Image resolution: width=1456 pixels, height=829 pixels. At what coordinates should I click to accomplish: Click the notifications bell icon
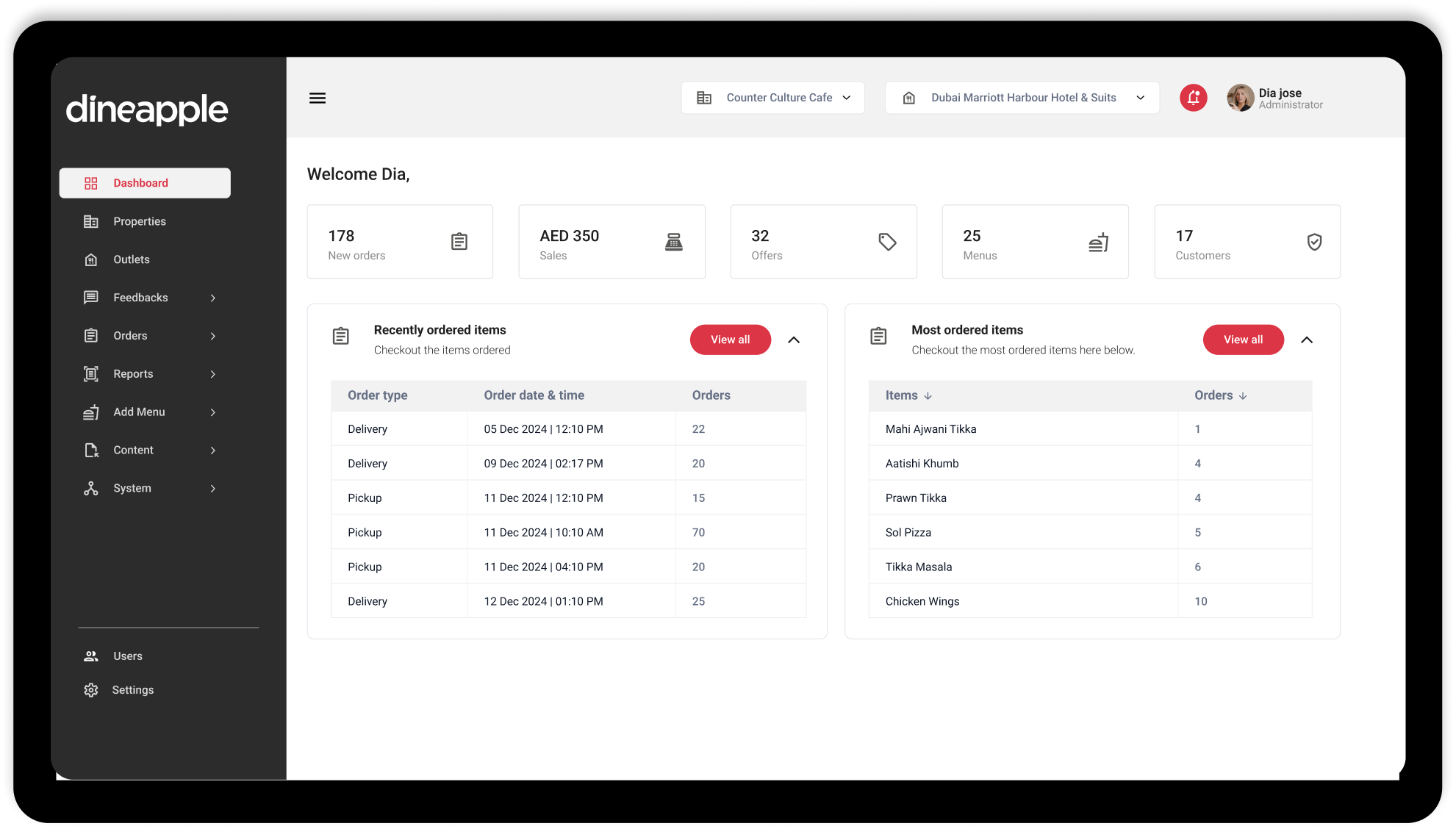coord(1193,97)
